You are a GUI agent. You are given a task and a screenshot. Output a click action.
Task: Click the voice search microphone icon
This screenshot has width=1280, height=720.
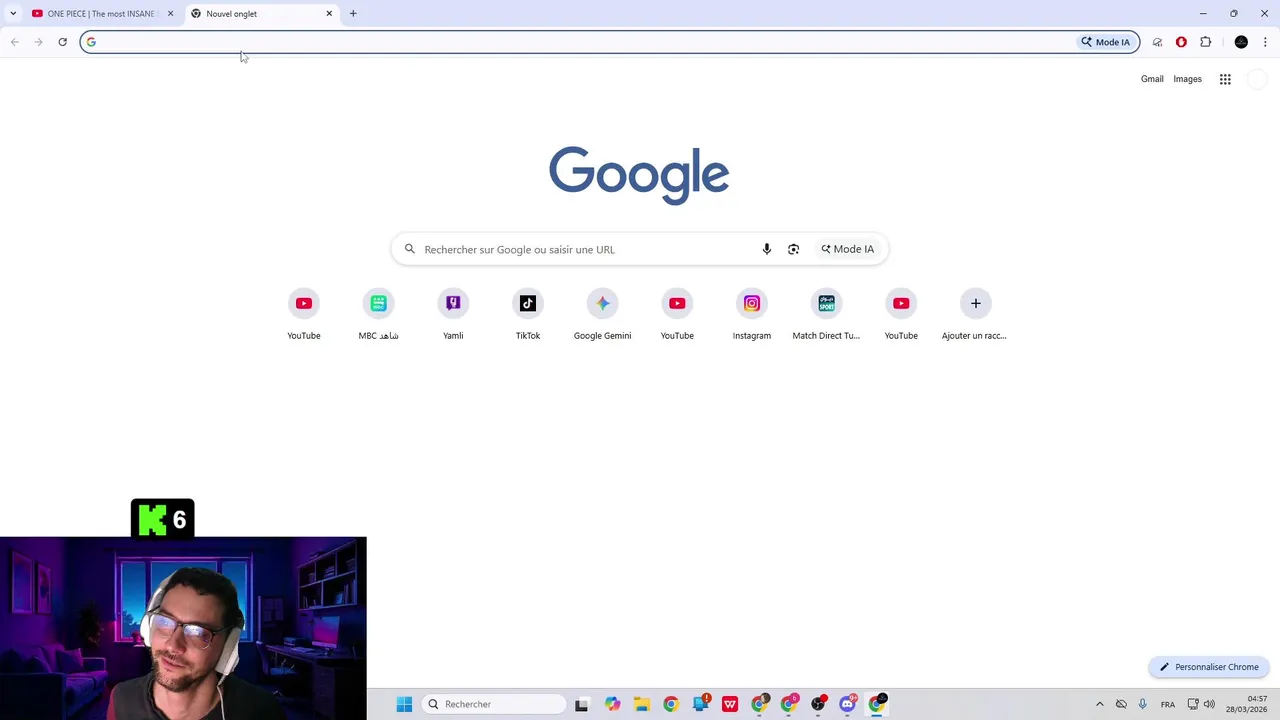(x=767, y=249)
